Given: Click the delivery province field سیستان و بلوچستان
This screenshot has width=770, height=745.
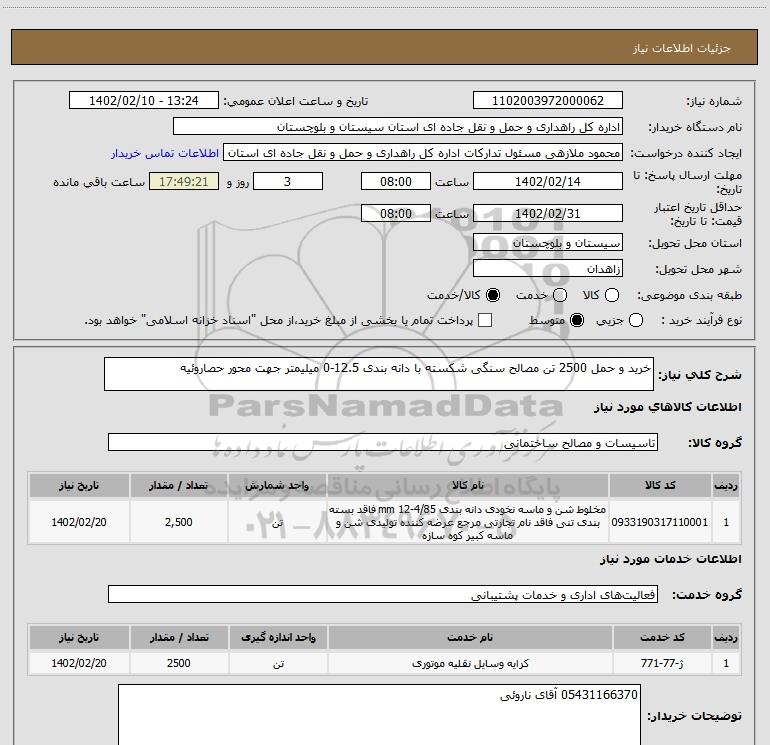Looking at the screenshot, I should (548, 243).
